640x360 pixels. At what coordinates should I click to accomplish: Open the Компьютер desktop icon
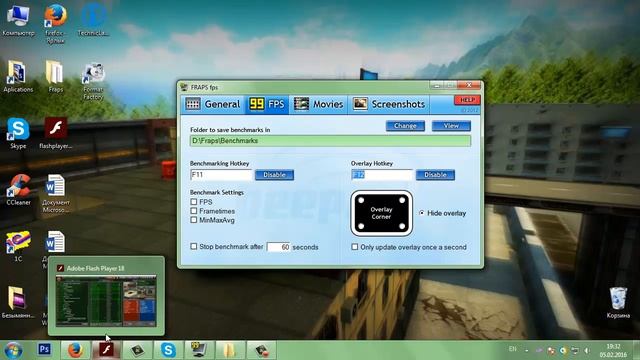tap(18, 20)
